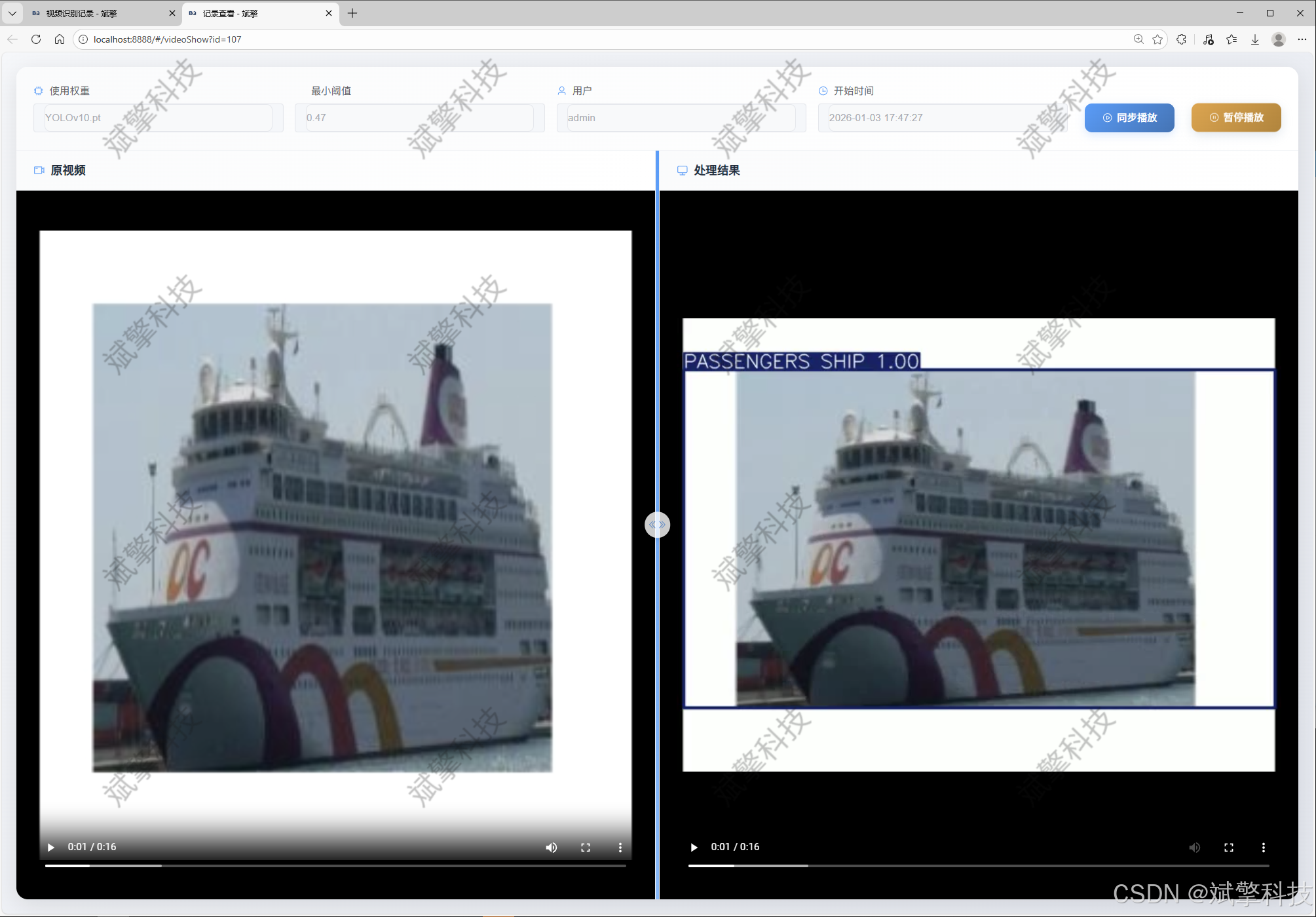Toggle the result video's volume icon
This screenshot has height=917, width=1316.
1195,848
